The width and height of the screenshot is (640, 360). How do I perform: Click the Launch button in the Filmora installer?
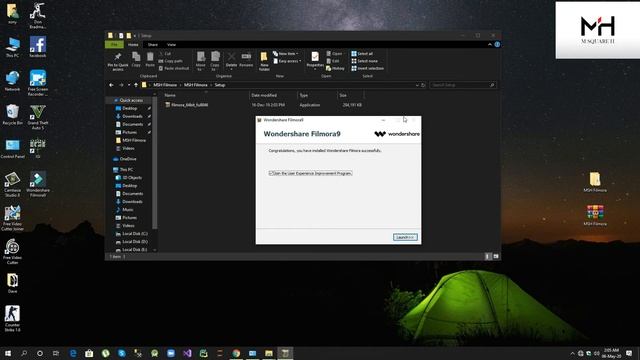(405, 237)
